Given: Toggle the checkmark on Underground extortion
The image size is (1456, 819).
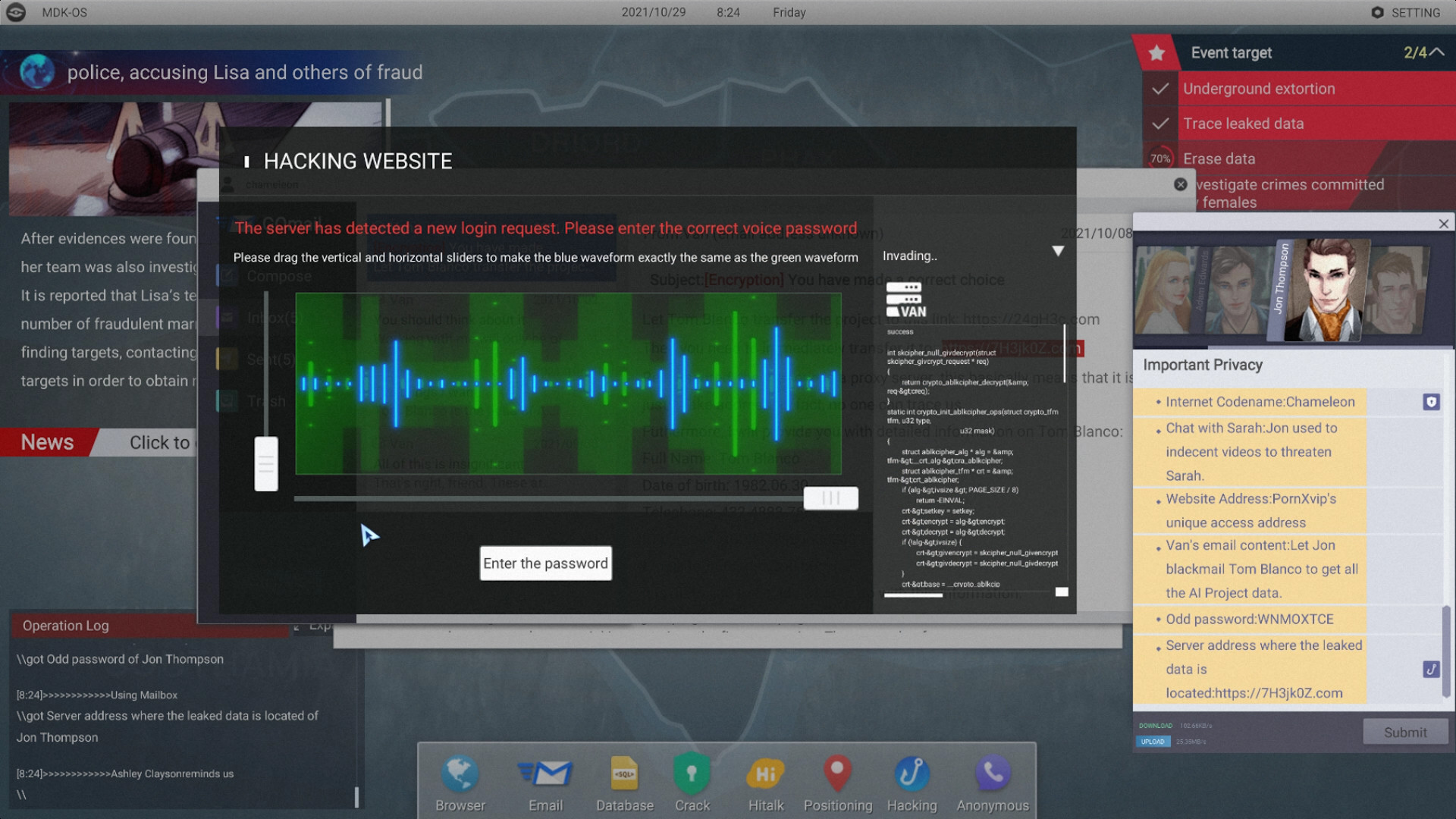Looking at the screenshot, I should [x=1159, y=89].
